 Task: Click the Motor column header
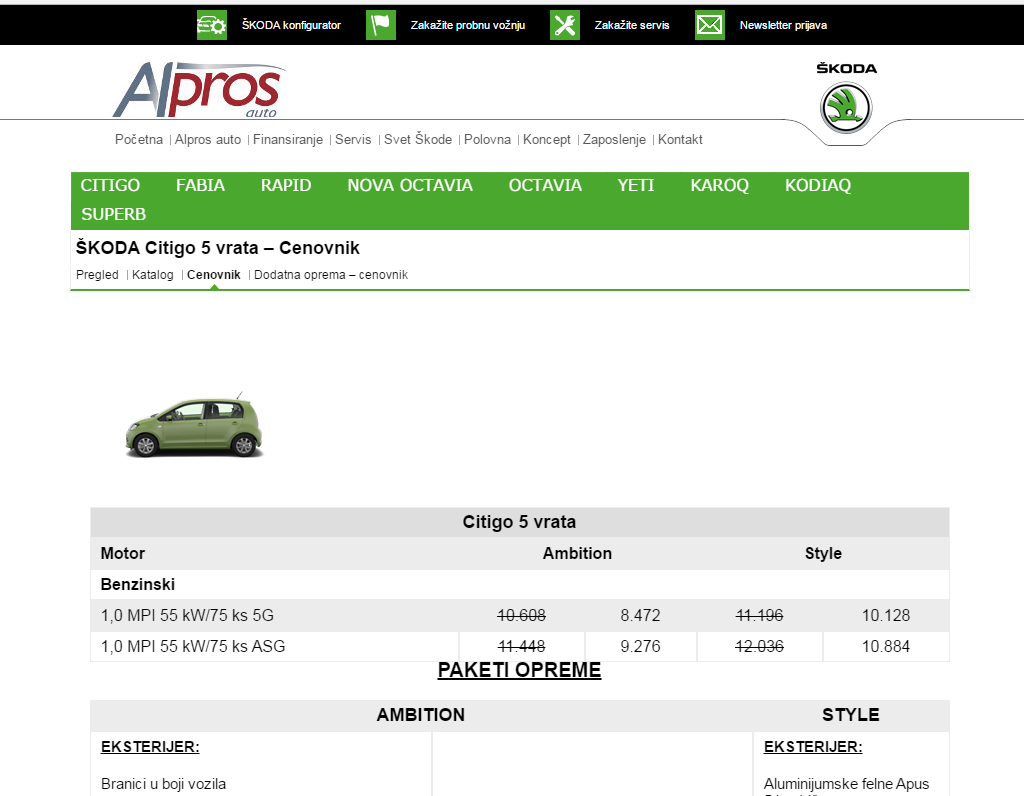coord(123,553)
